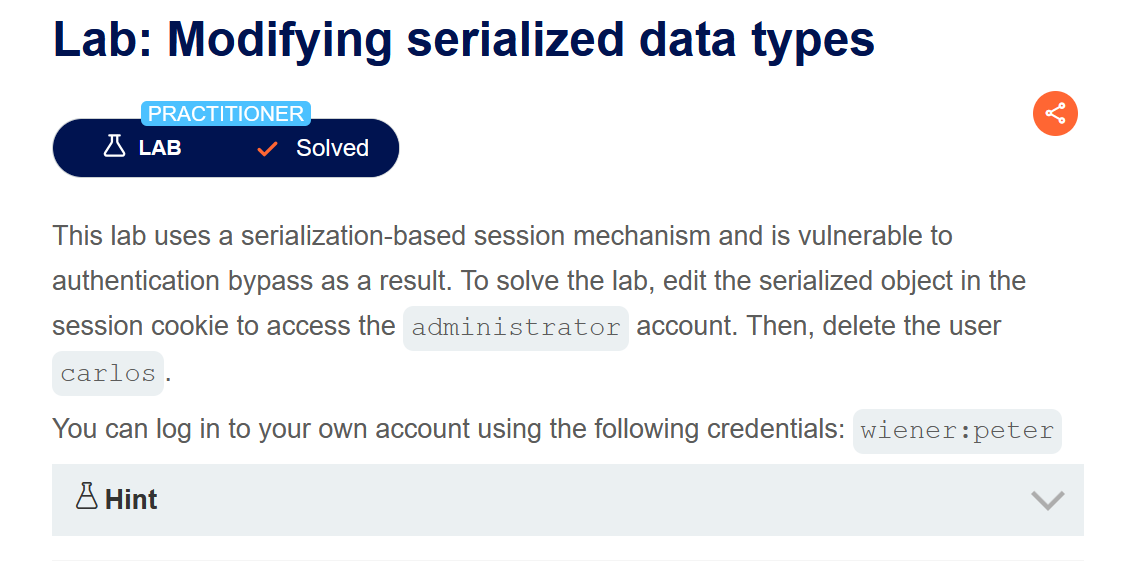Screen dimensions: 1125x583
Task: Click the Solved status text
Action: tap(332, 148)
